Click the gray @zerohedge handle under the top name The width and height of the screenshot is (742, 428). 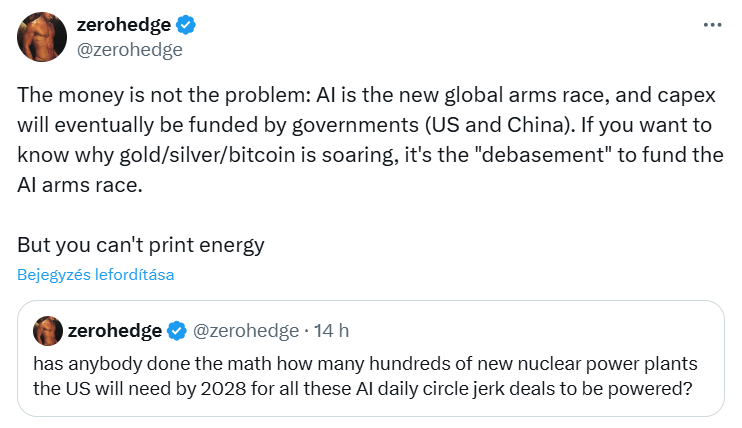click(x=130, y=48)
